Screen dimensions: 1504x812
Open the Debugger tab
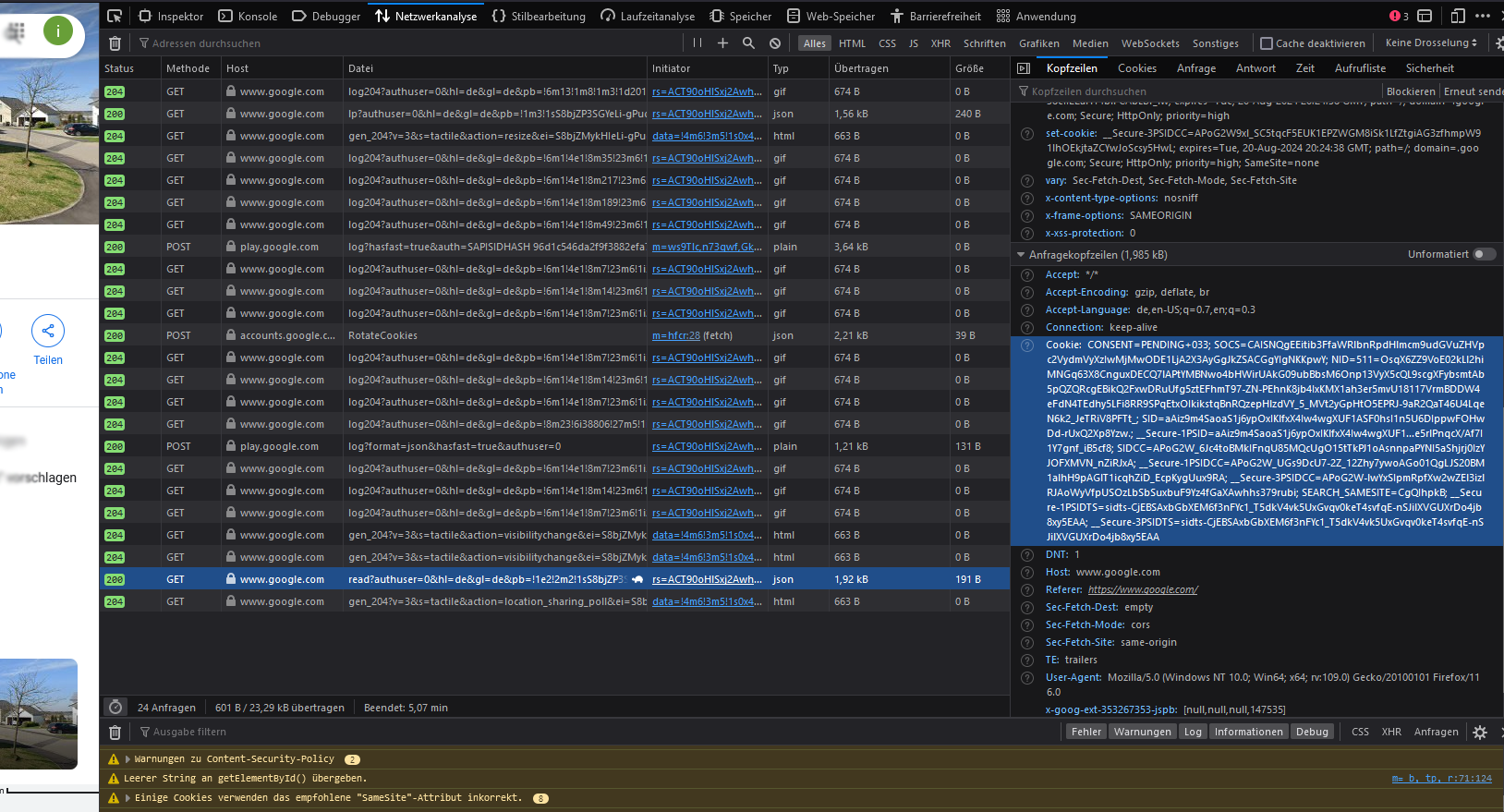[x=326, y=16]
